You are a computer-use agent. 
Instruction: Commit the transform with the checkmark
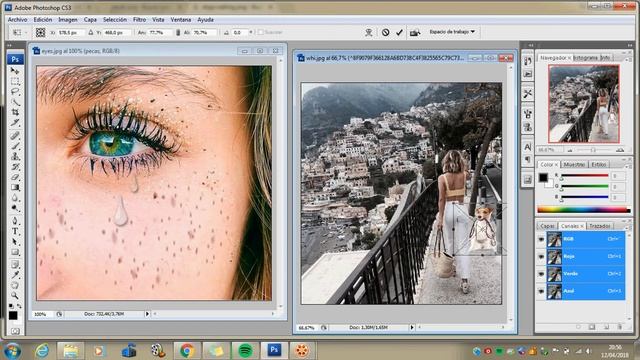[x=400, y=32]
